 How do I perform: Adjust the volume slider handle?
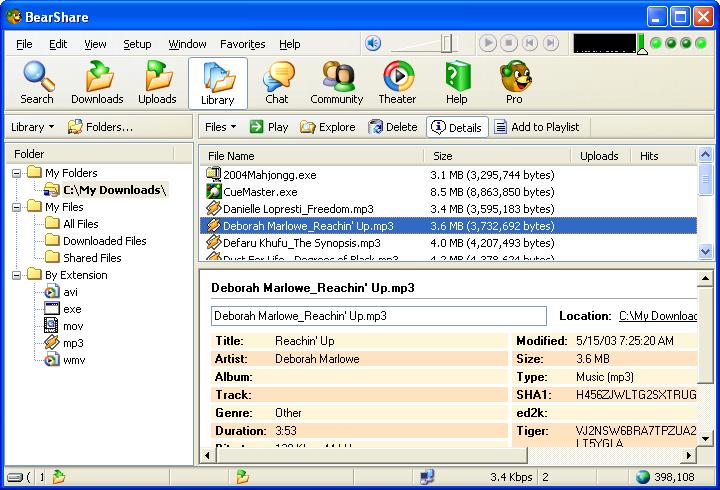pos(446,44)
